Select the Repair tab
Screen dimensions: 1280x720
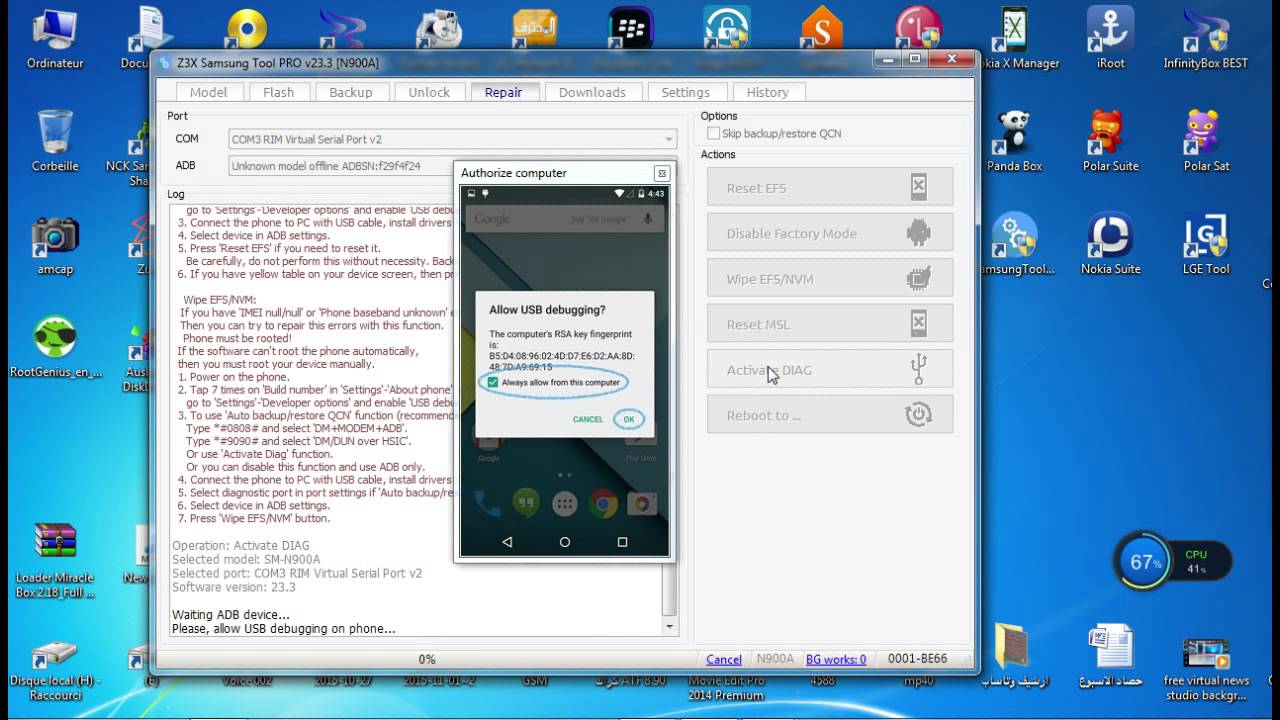(x=503, y=92)
